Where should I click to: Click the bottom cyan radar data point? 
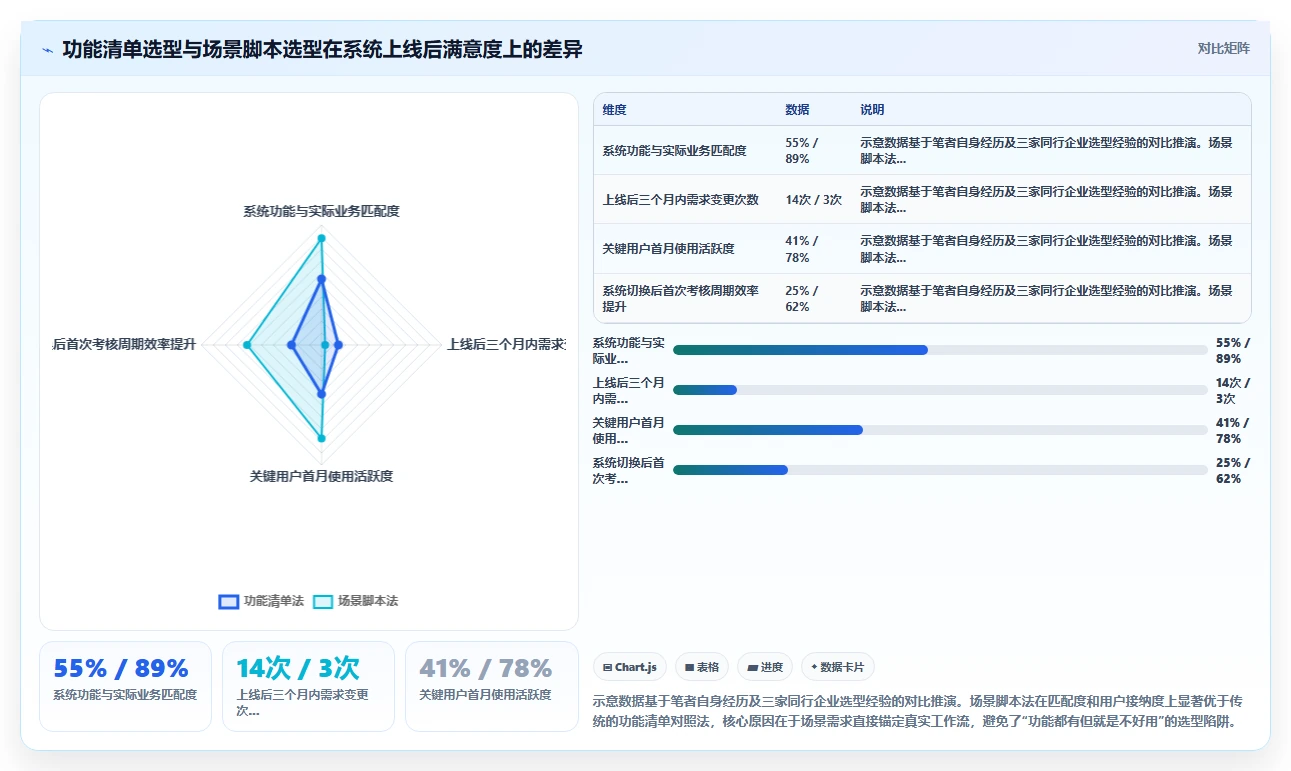point(321,438)
